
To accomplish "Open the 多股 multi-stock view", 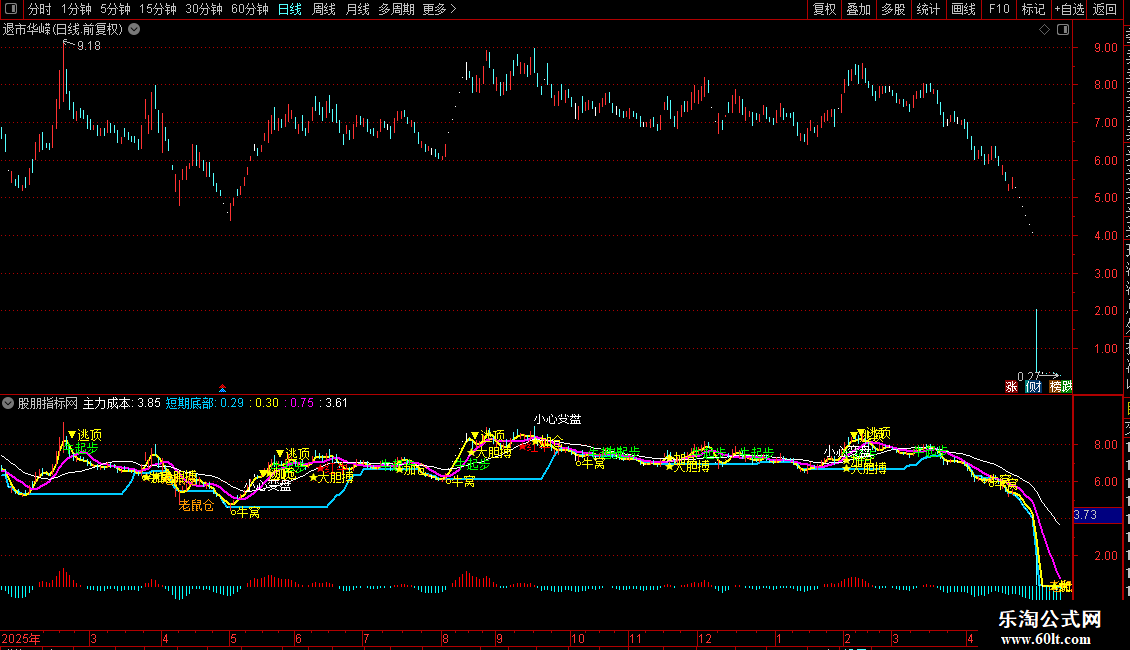I will click(x=894, y=9).
